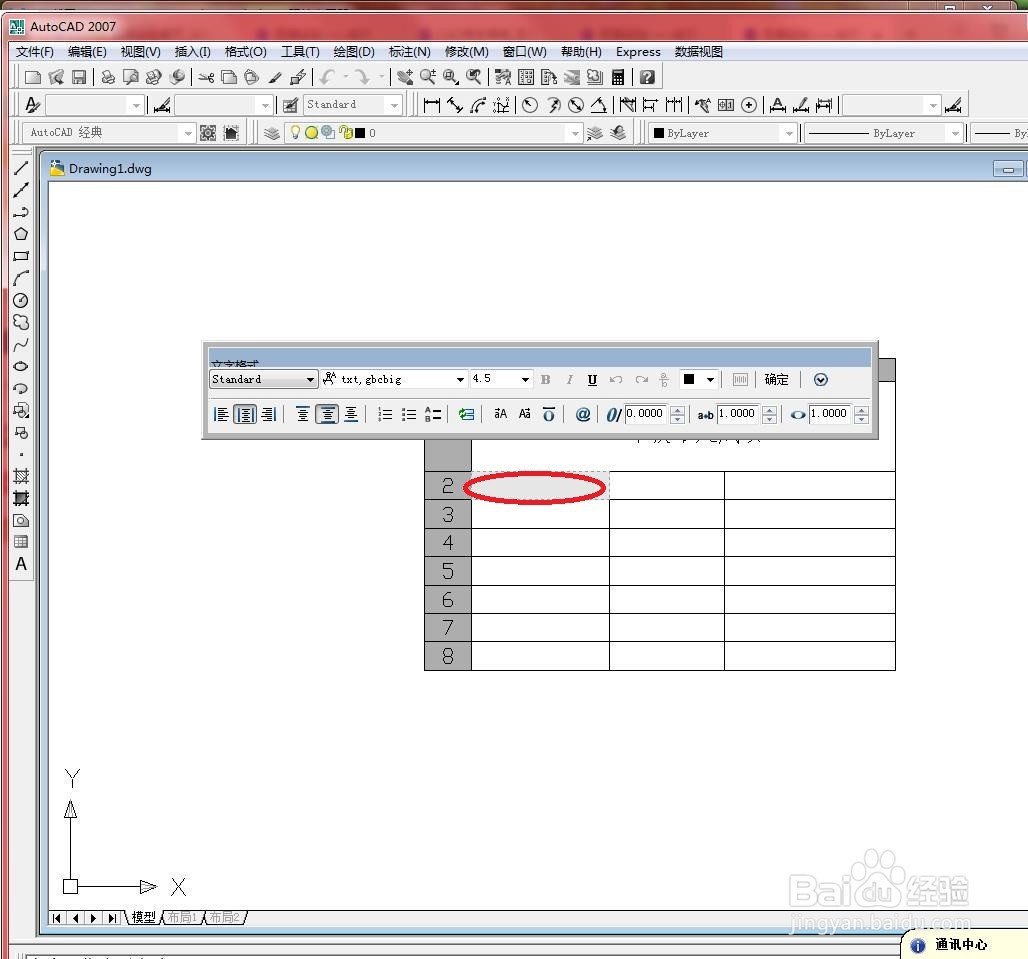Select the Ellipse draw tool

[x=21, y=366]
